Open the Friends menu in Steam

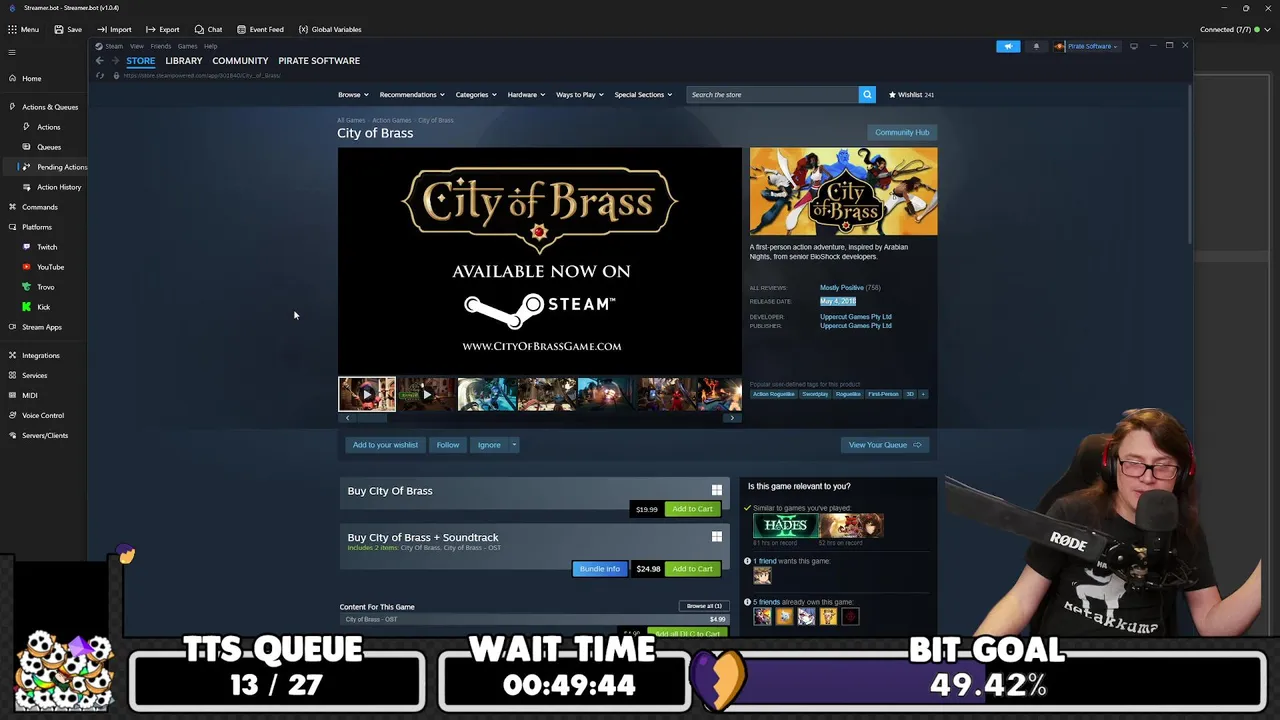tap(161, 46)
